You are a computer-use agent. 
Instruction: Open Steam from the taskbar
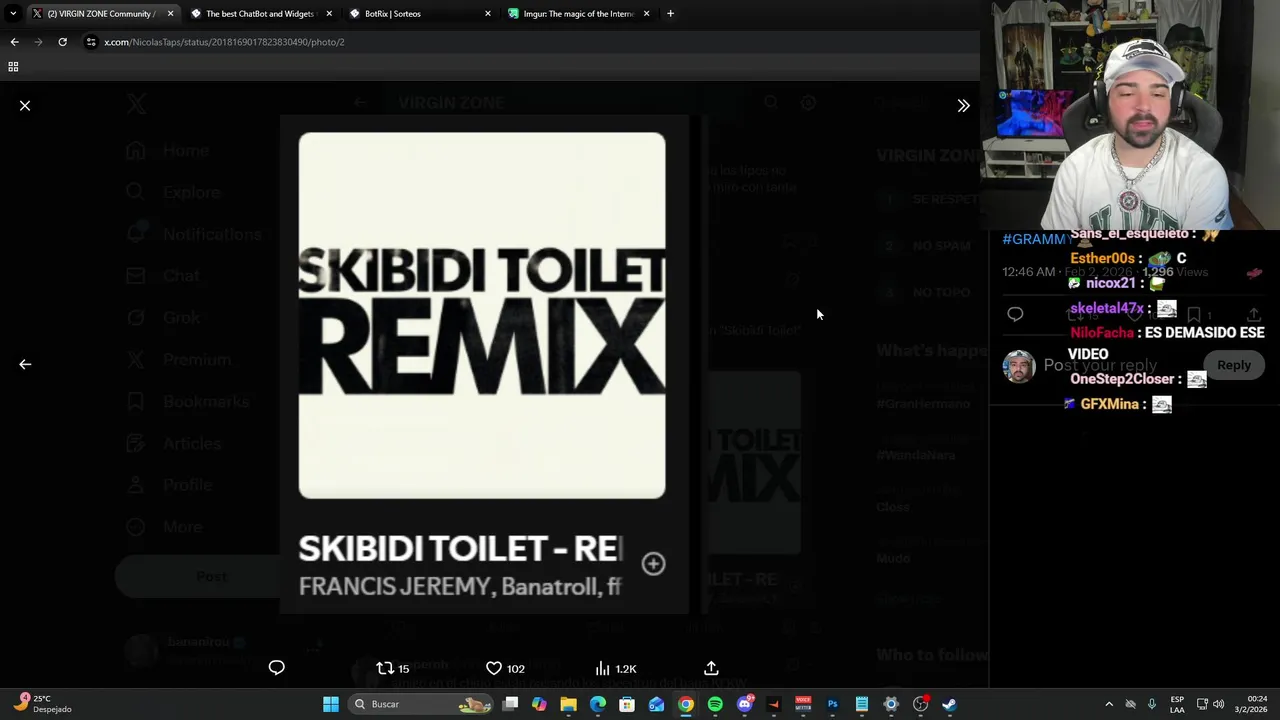point(949,704)
